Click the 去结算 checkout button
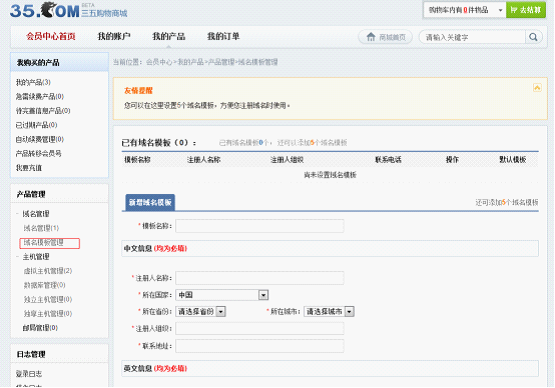Image resolution: width=555 pixels, height=388 pixels. 526,10
